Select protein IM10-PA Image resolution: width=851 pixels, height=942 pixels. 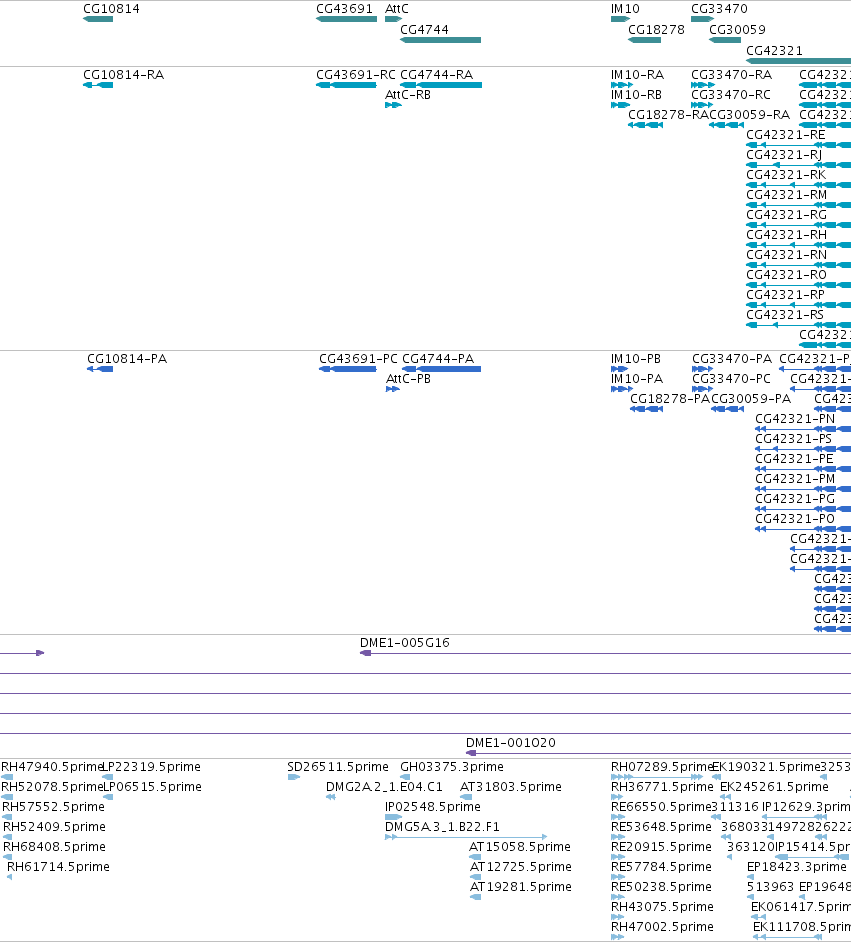(x=637, y=379)
